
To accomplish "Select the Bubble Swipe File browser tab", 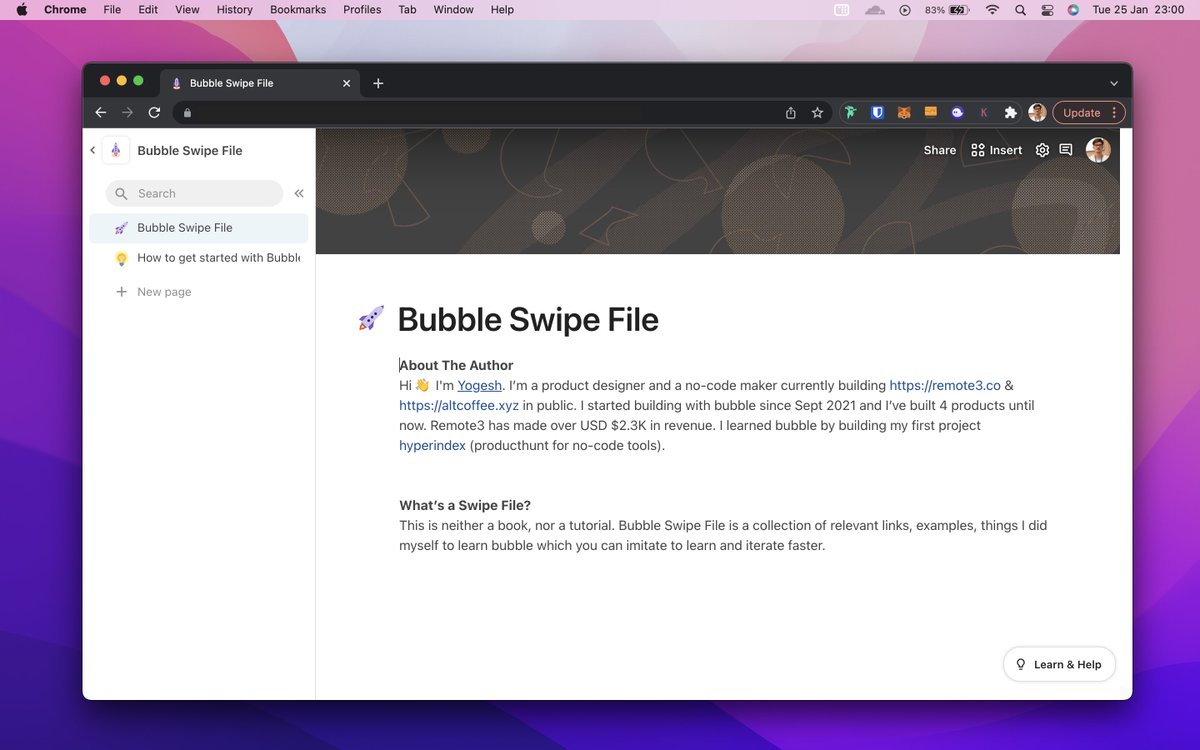I will 261,83.
